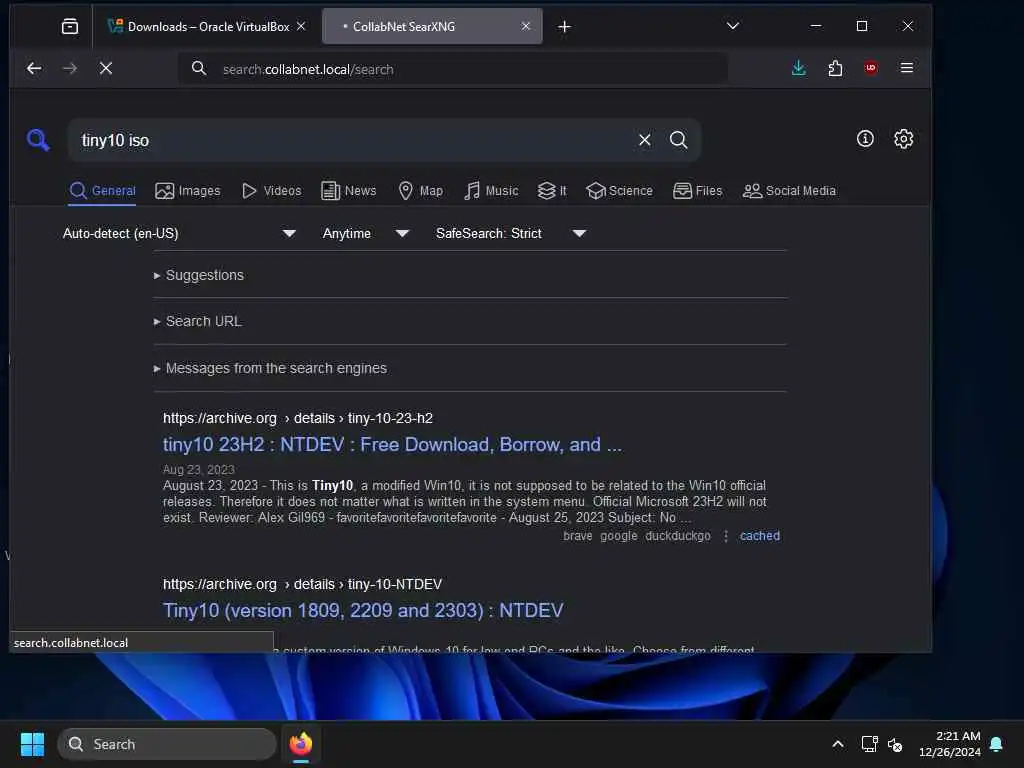The image size is (1024, 768).
Task: Open the Windows Start menu
Action: point(32,744)
